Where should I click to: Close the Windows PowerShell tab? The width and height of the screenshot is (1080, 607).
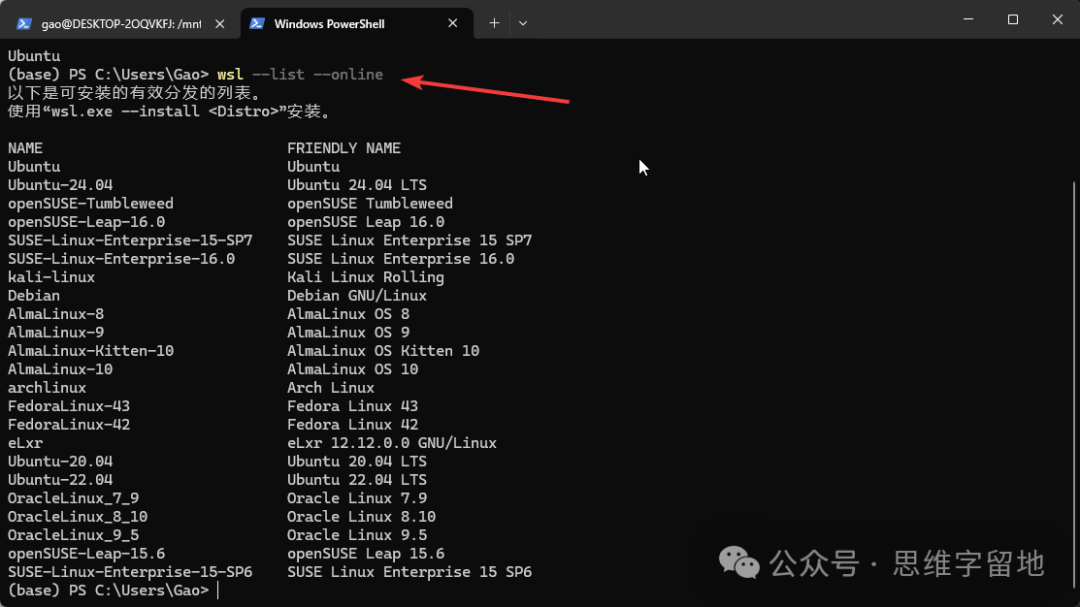click(455, 23)
